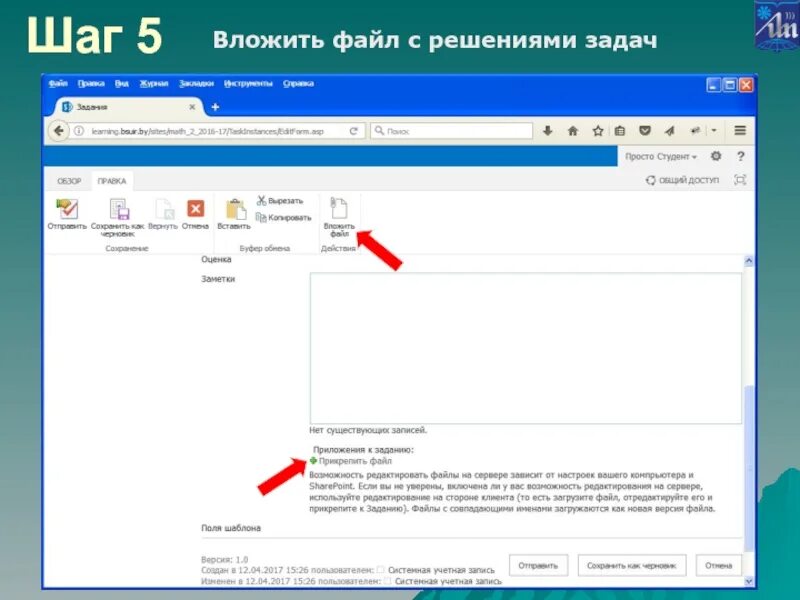Click bottom Сохранить как черновик button
The image size is (800, 600).
pos(632,565)
